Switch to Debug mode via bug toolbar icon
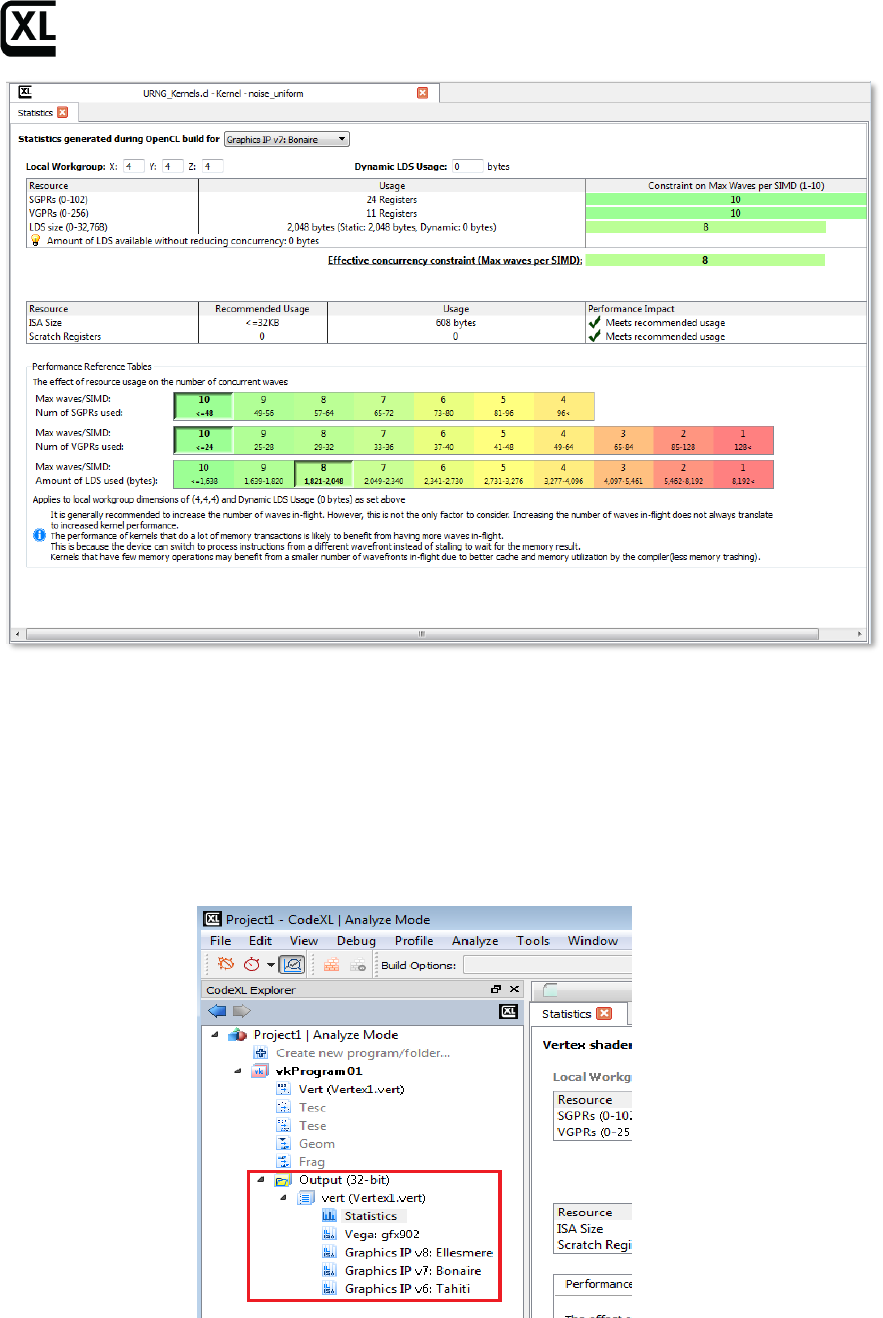 coord(228,965)
